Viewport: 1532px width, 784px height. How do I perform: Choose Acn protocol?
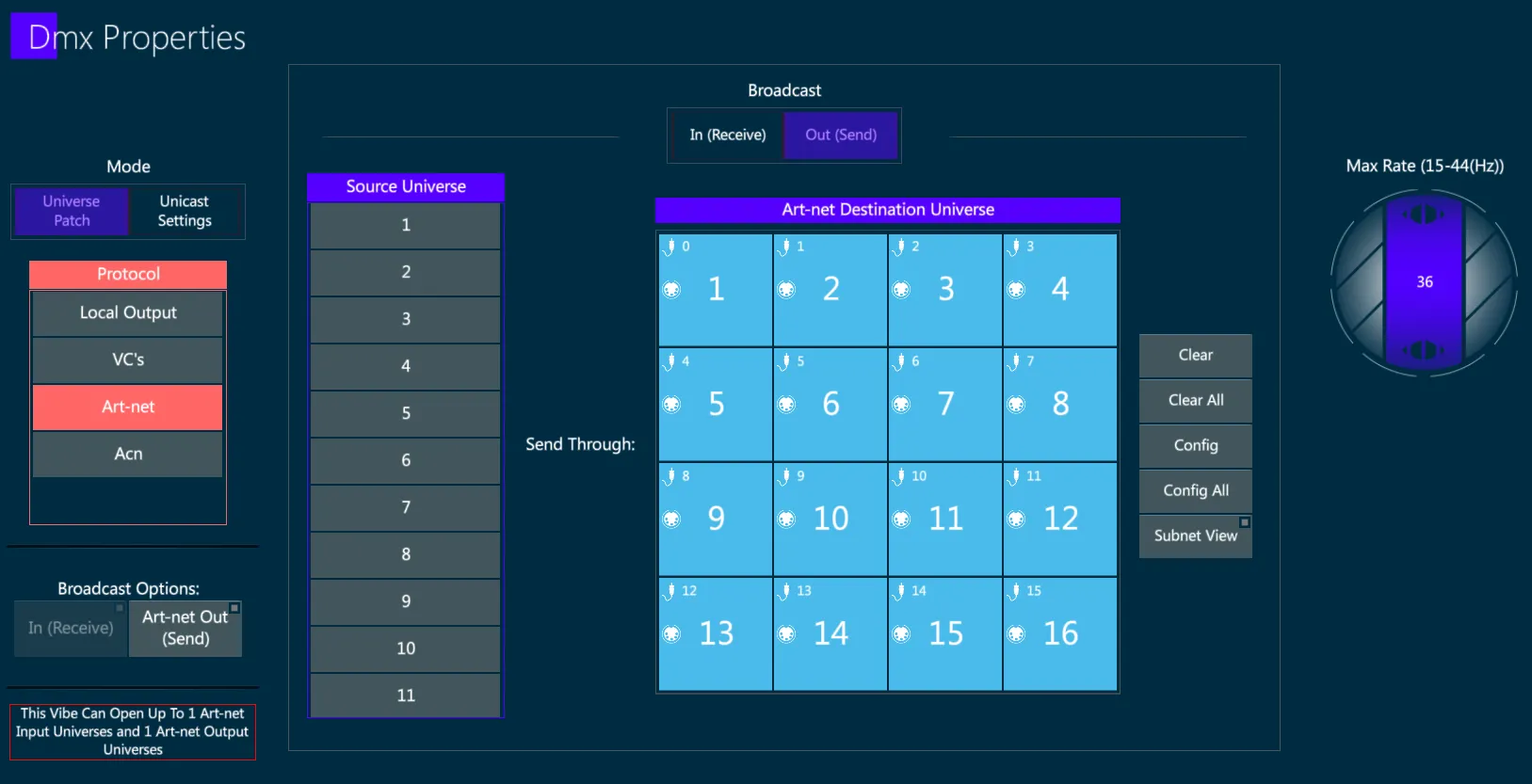coord(128,455)
